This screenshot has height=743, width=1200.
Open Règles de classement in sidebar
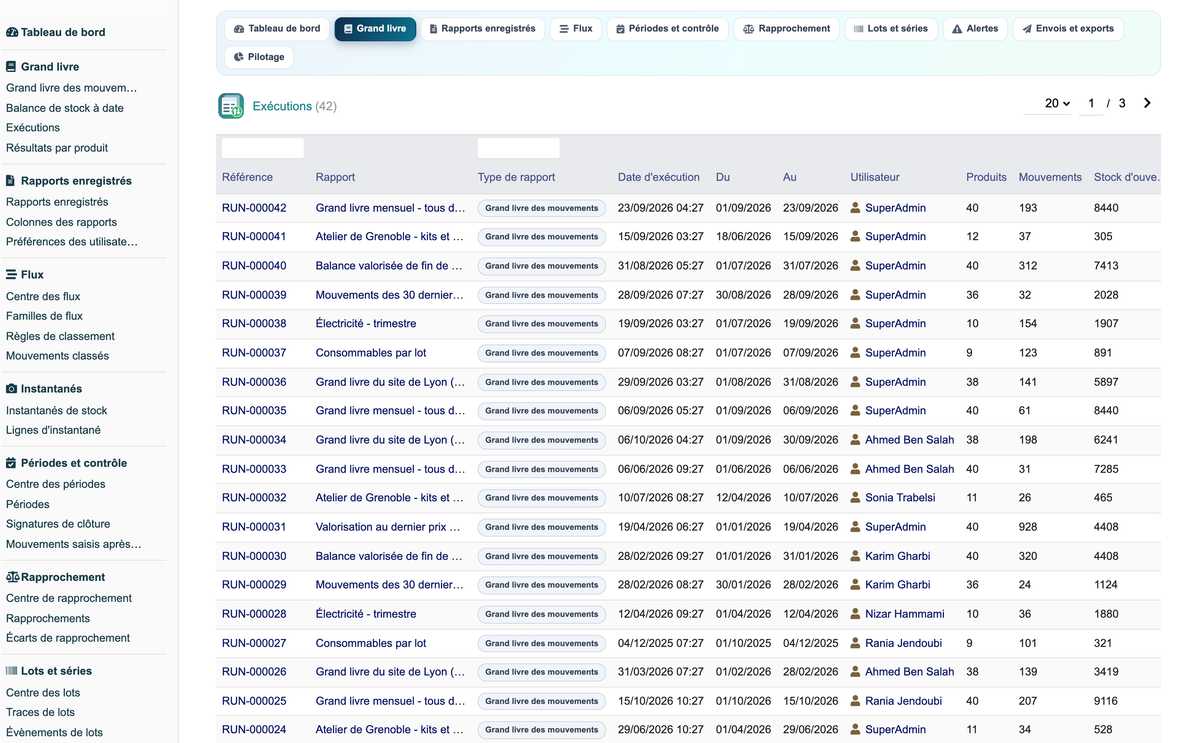click(60, 336)
